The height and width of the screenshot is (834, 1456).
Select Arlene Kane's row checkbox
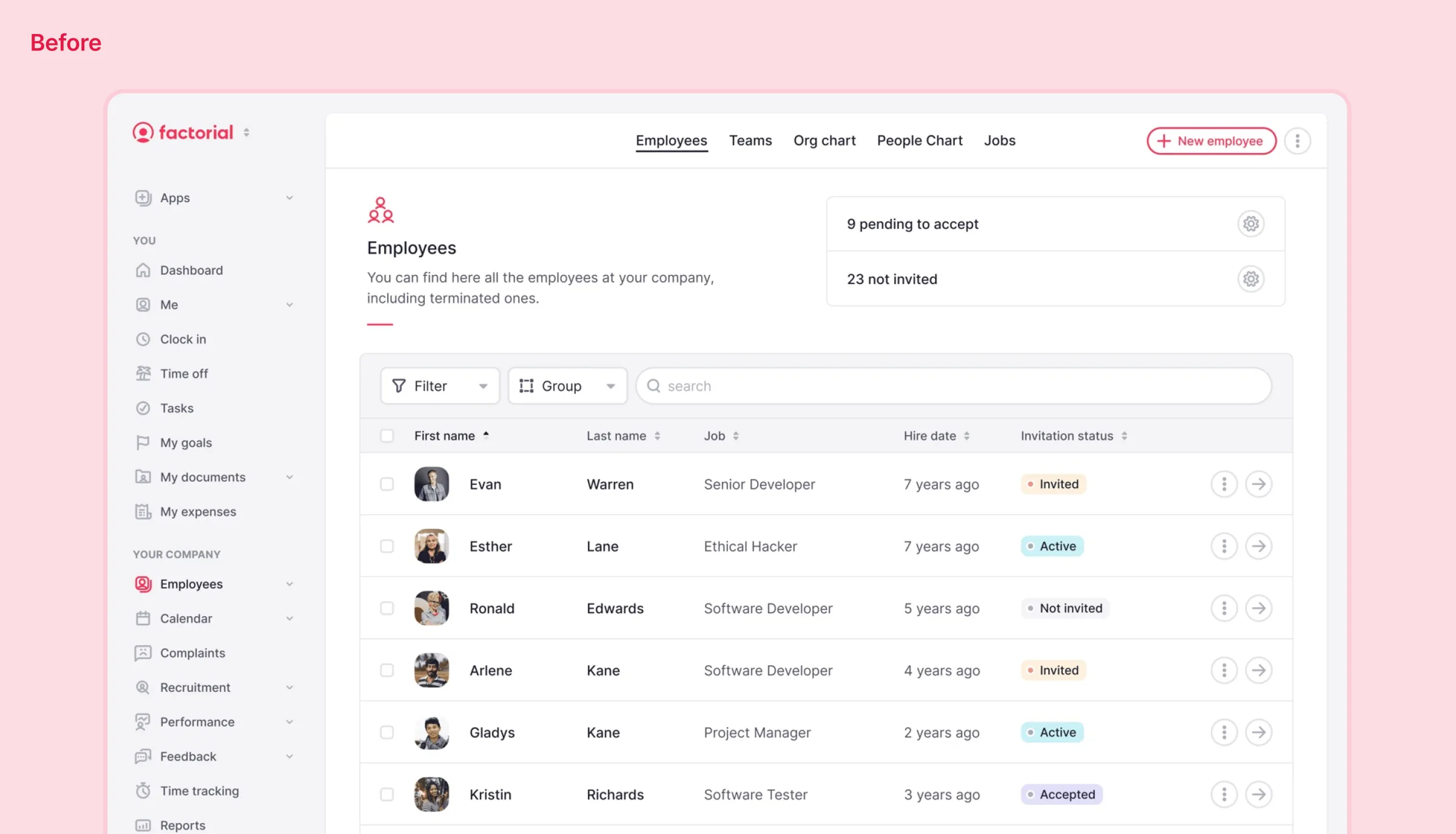[x=387, y=670]
